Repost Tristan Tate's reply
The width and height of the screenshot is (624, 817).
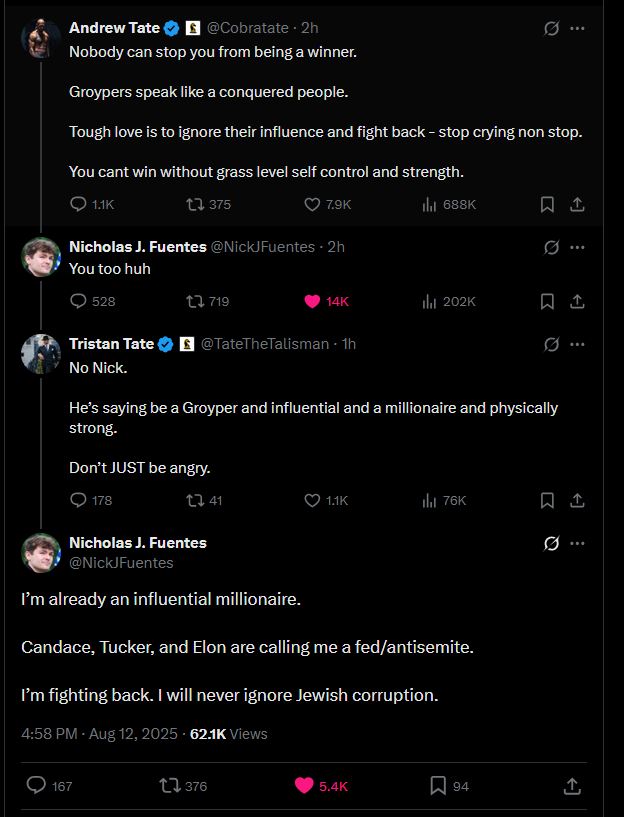pos(195,500)
